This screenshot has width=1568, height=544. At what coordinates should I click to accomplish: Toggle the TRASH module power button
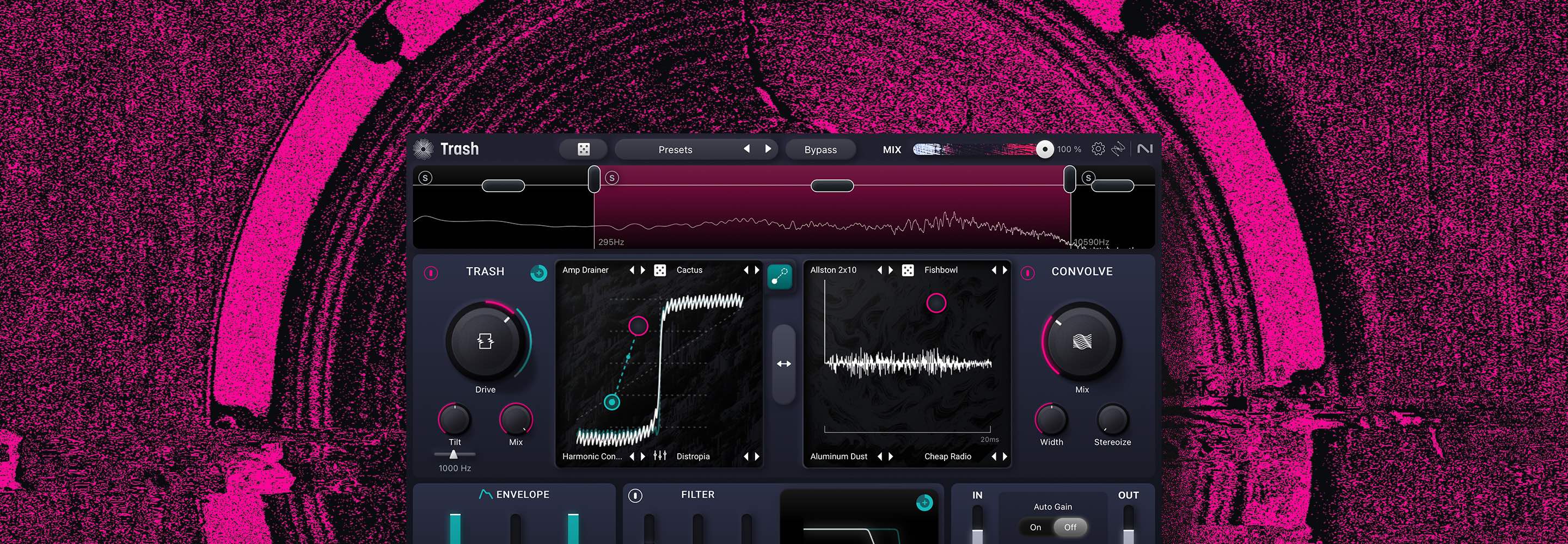(x=431, y=273)
